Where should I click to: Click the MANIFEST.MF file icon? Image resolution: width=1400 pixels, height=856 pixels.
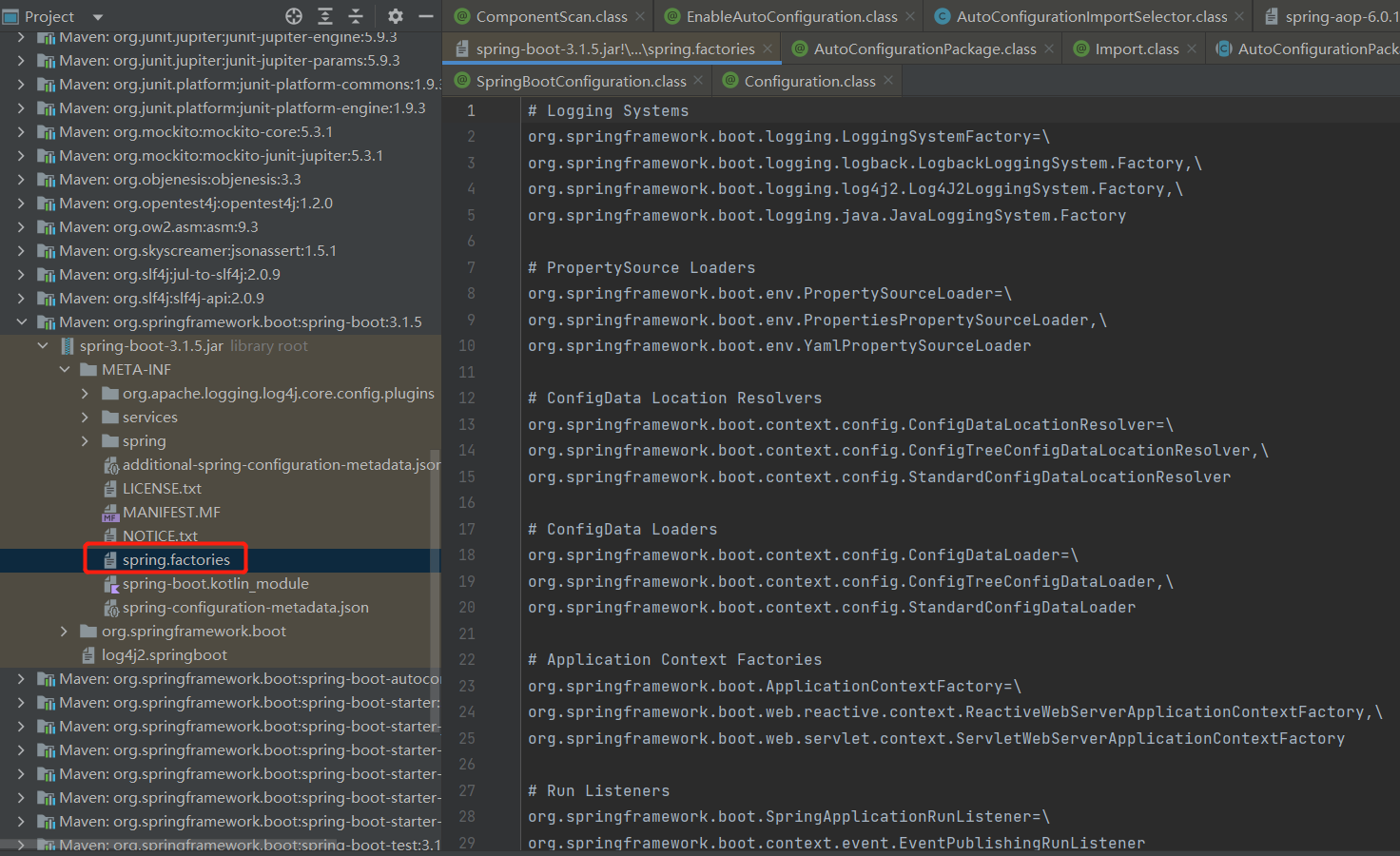click(110, 514)
